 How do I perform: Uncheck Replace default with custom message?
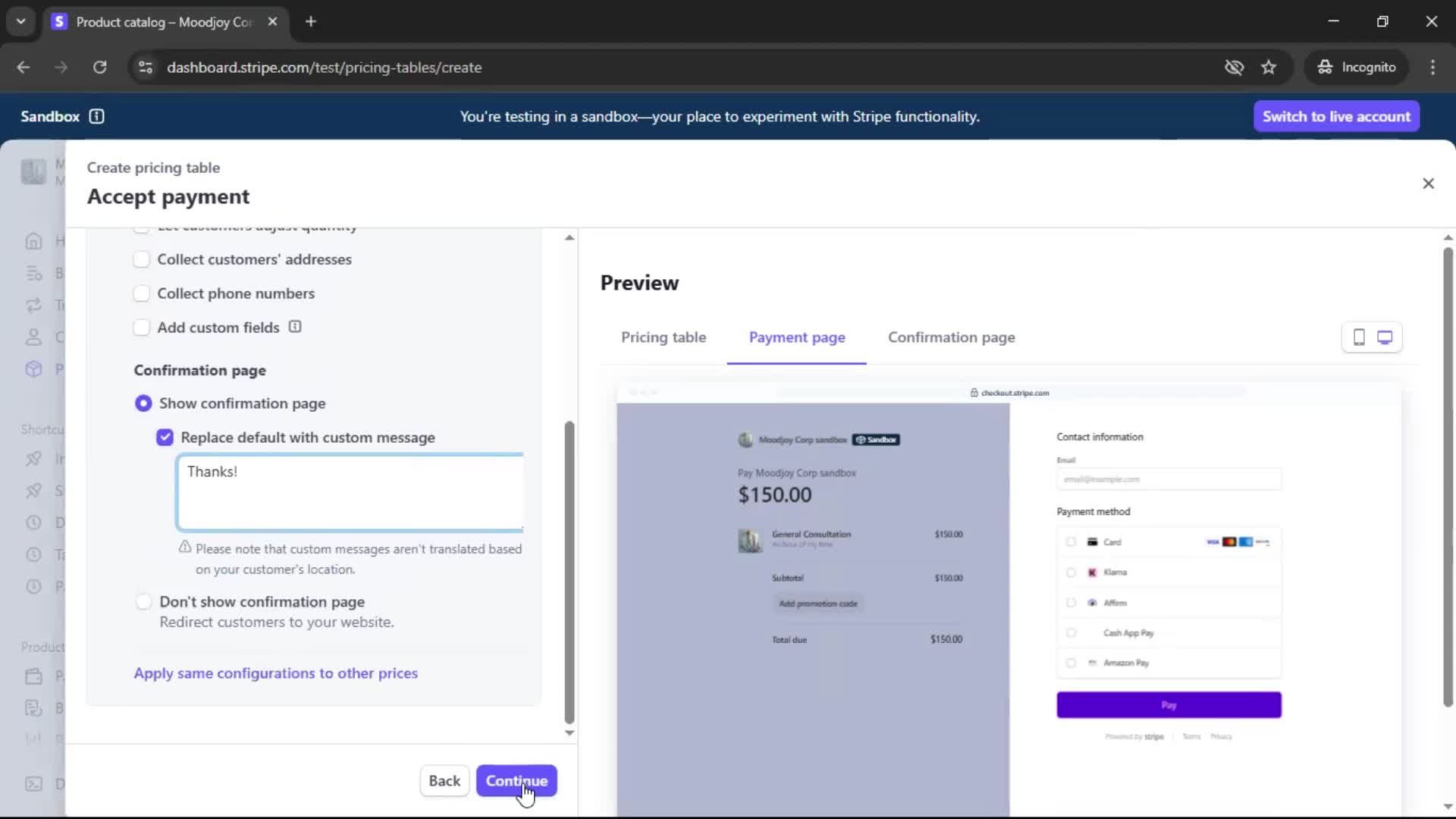pyautogui.click(x=165, y=438)
